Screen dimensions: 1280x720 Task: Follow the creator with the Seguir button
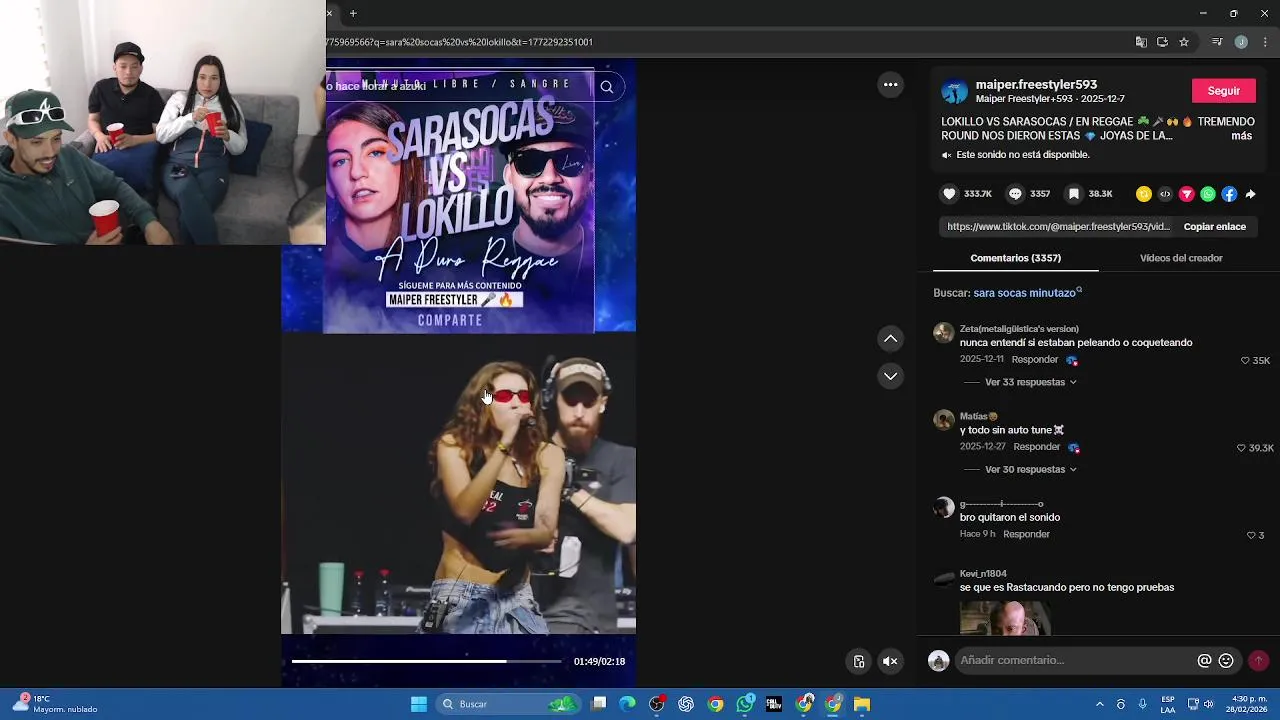(x=1223, y=91)
